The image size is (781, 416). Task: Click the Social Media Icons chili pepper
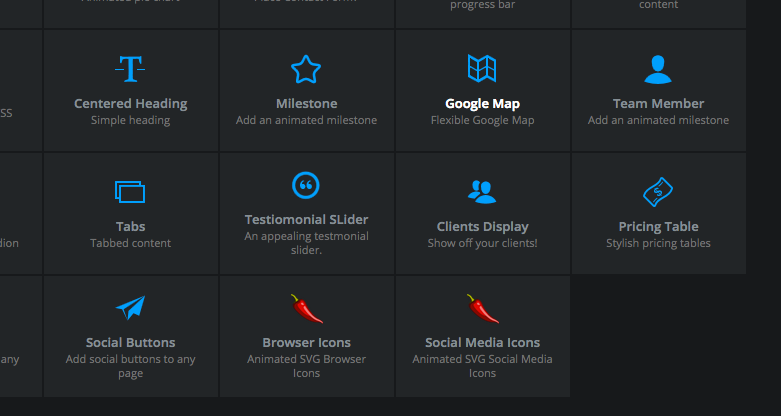(482, 308)
